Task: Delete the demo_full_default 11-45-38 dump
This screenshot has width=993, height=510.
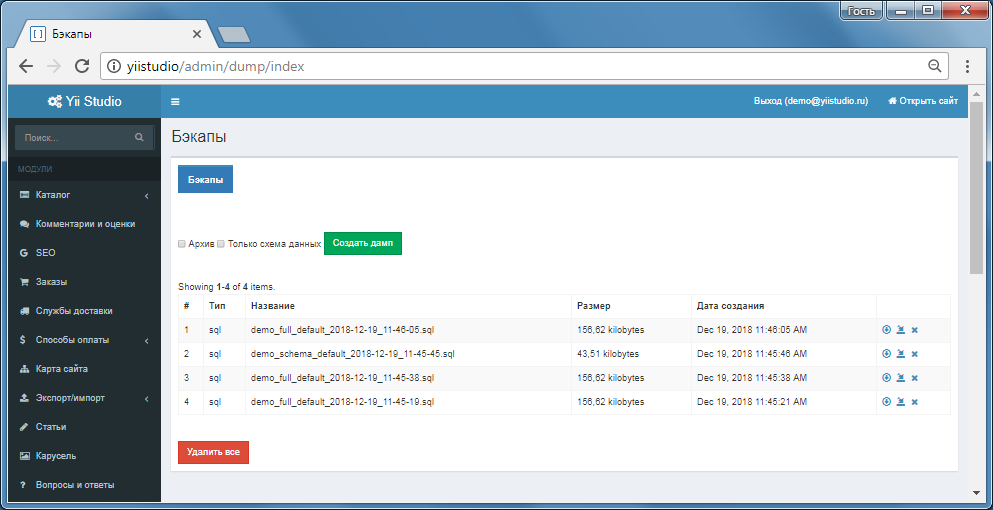Action: (x=914, y=378)
